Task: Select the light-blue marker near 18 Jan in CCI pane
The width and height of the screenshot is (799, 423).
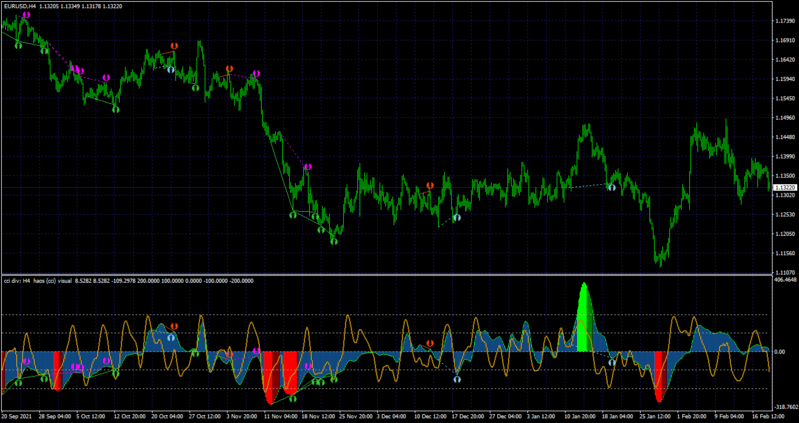Action: [611, 362]
